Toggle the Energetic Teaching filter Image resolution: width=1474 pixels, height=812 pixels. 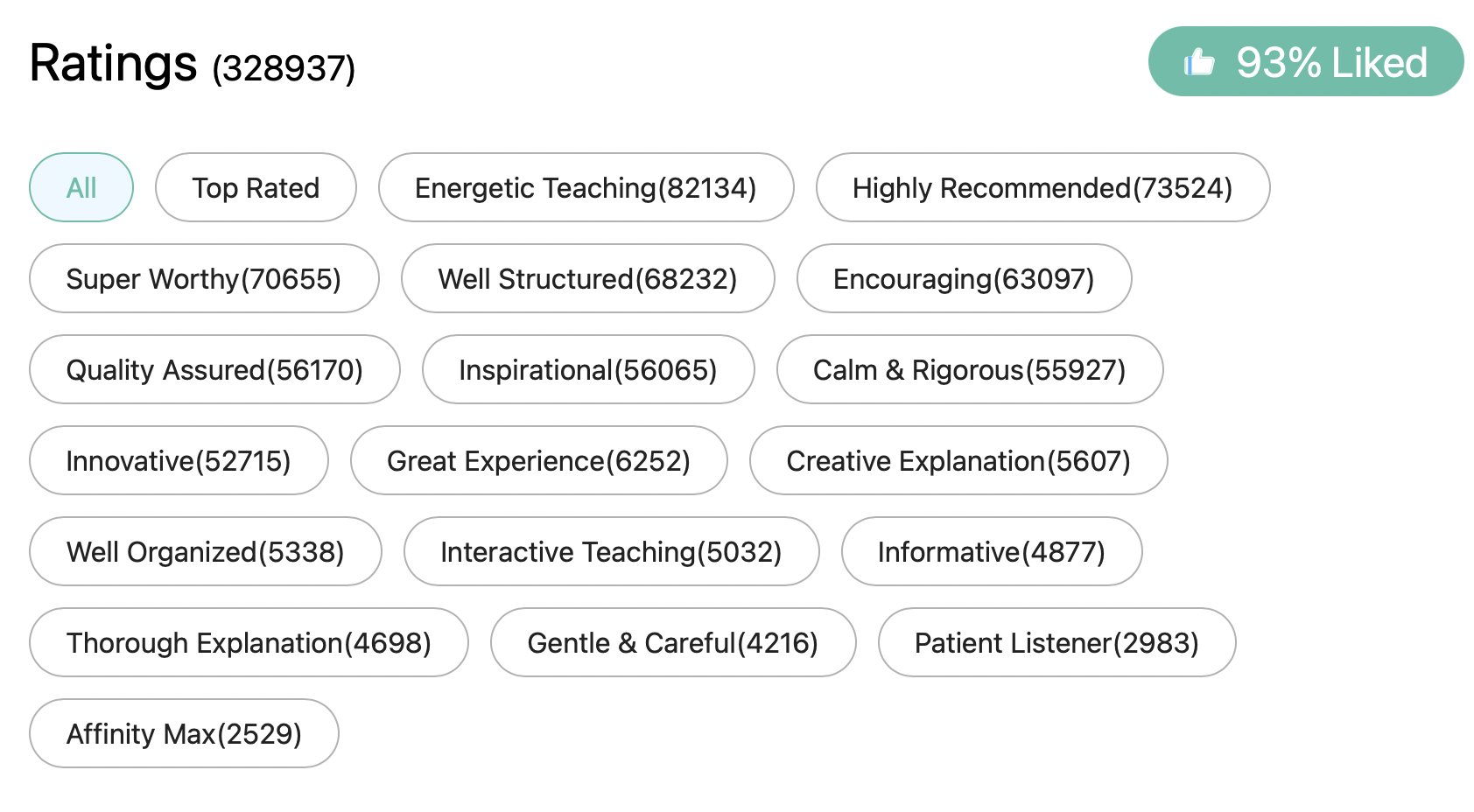(586, 187)
